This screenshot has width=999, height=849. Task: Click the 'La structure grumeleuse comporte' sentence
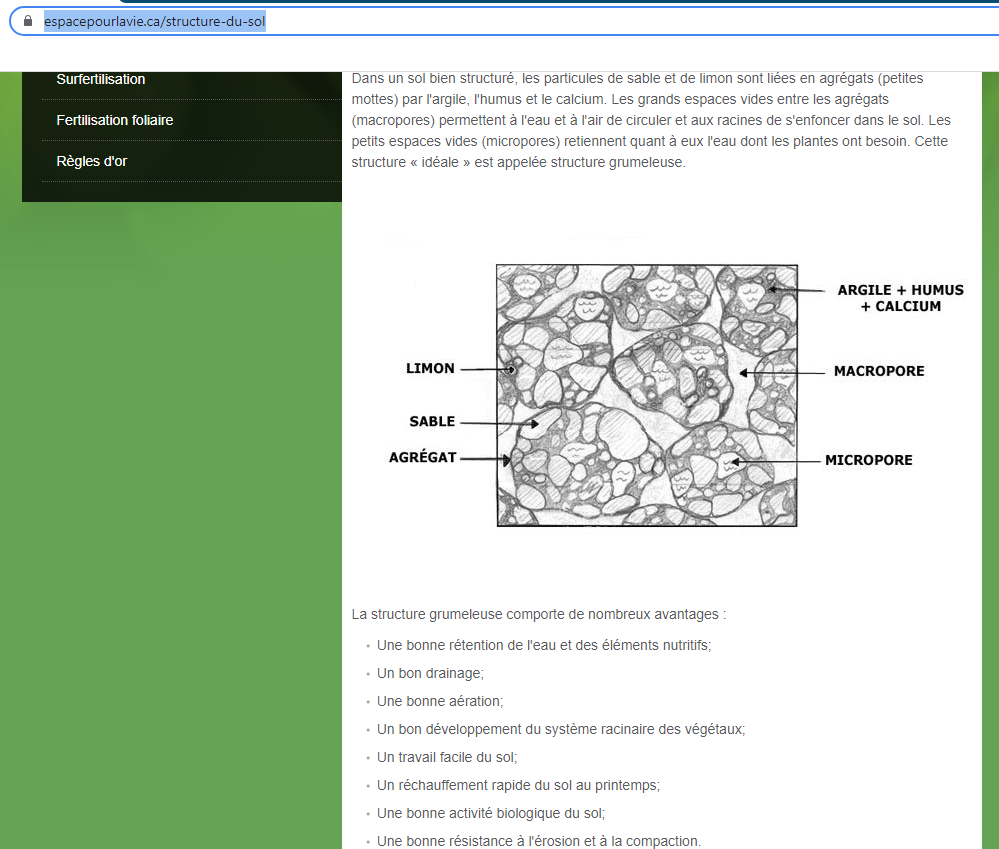click(x=539, y=614)
